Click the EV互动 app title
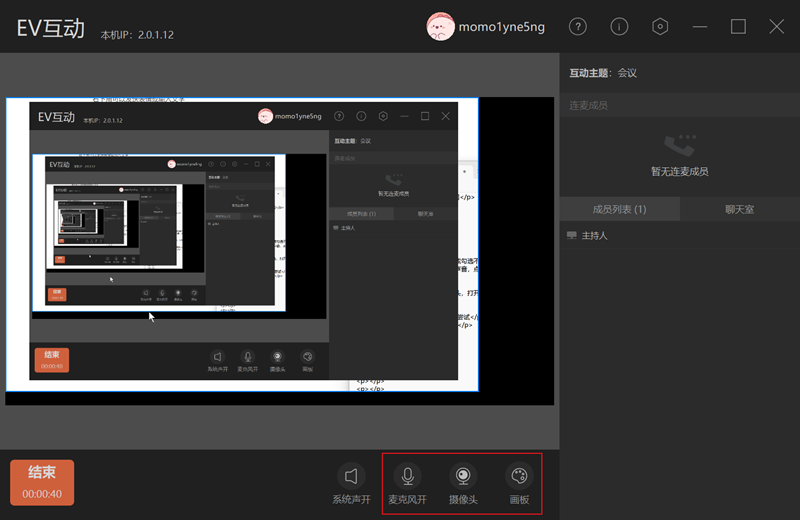Image resolution: width=800 pixels, height=520 pixels. coord(51,28)
